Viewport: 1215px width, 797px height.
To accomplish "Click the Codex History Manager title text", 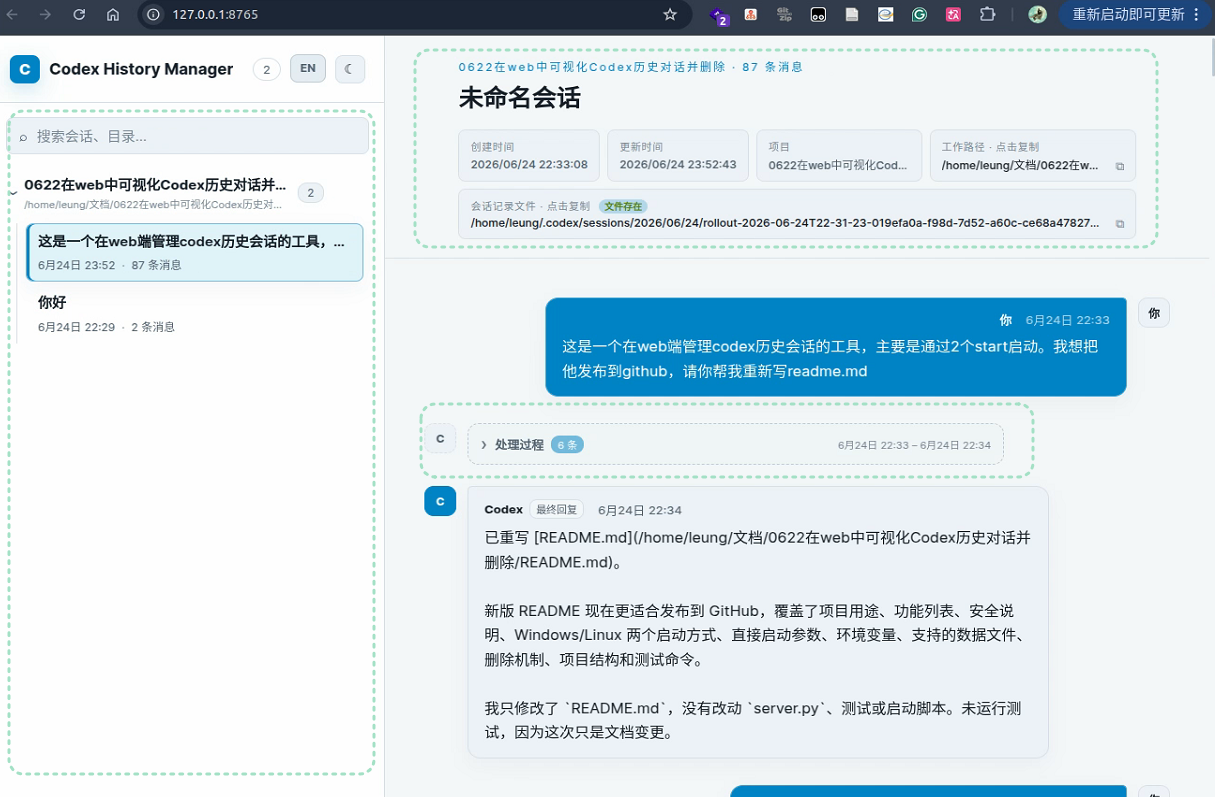I will coord(141,69).
